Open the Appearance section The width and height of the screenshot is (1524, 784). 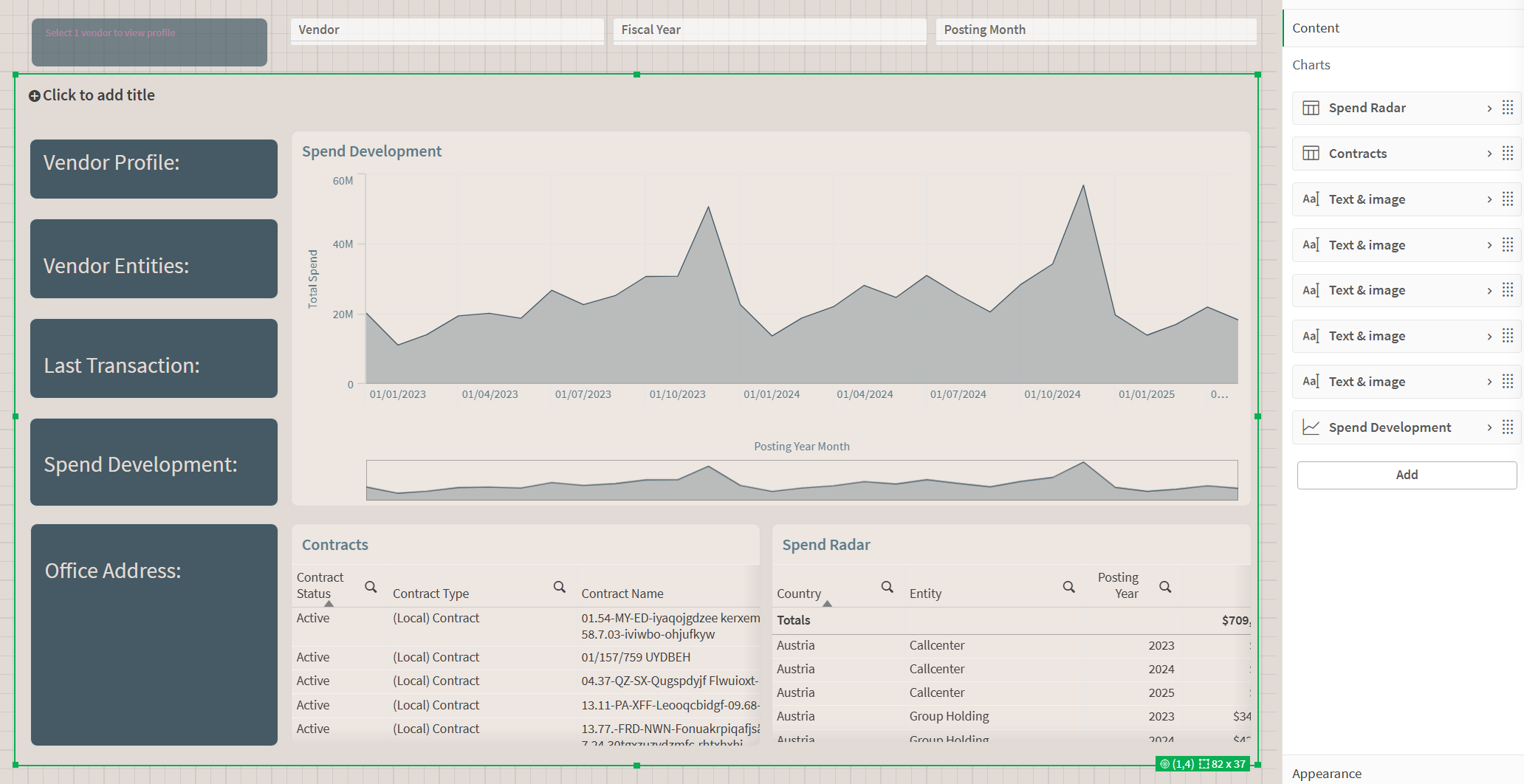click(1403, 773)
